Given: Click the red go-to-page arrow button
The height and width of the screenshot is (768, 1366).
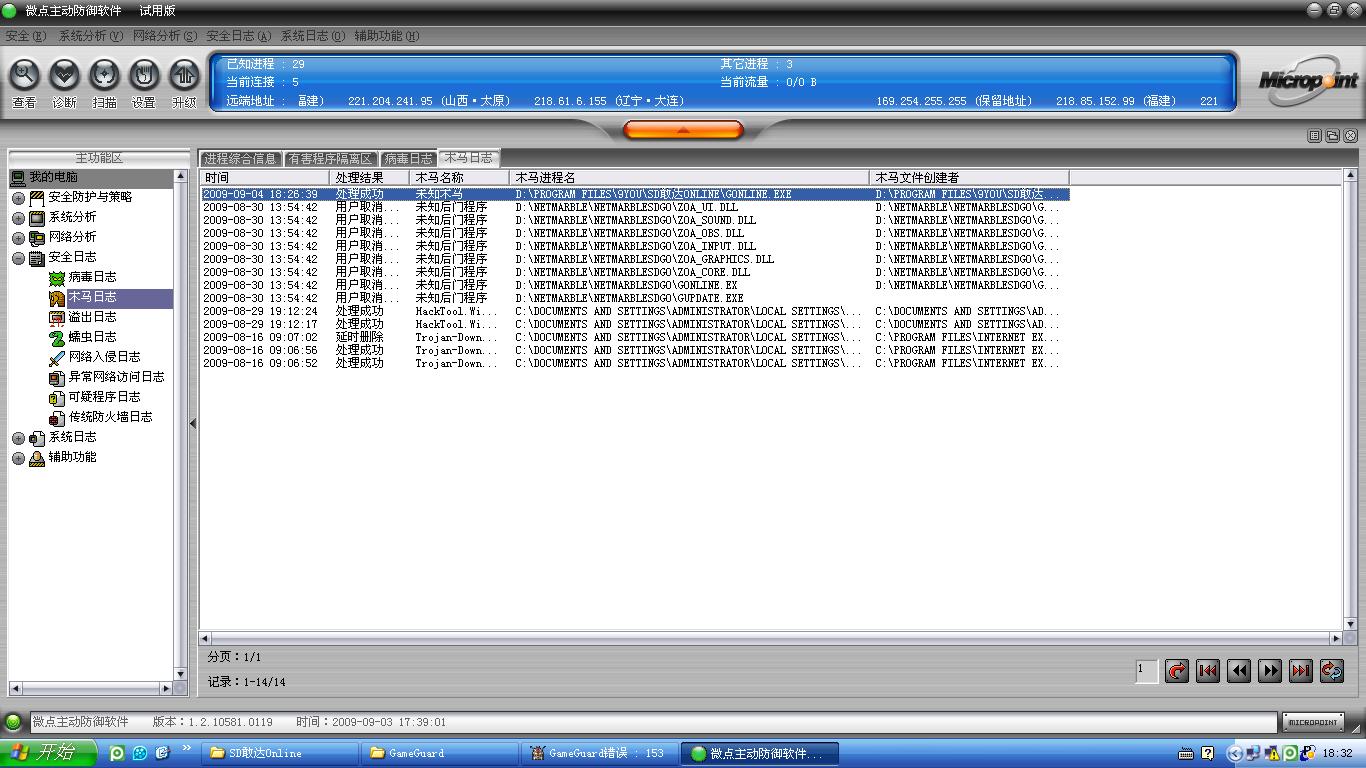Looking at the screenshot, I should pyautogui.click(x=1177, y=671).
